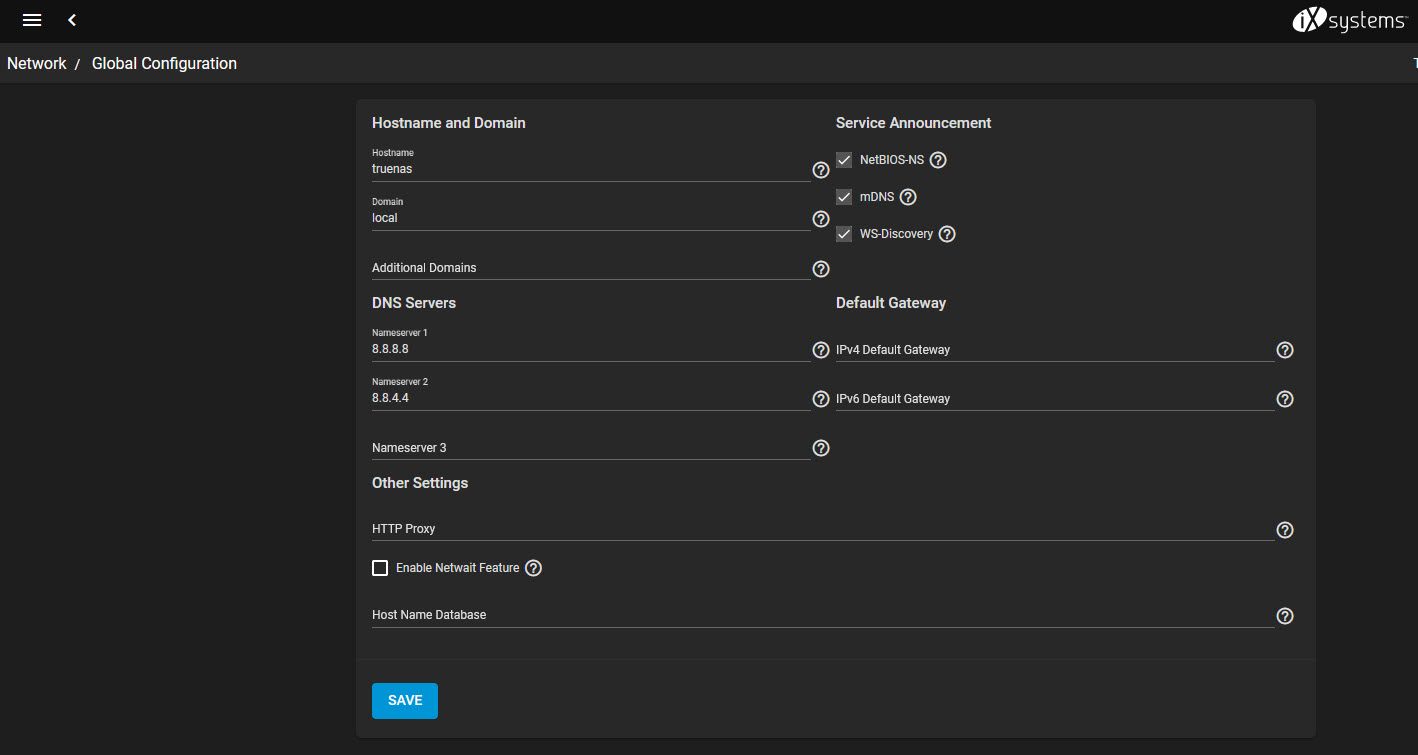The image size is (1418, 755).
Task: Show help for Nameserver 2
Action: [821, 399]
